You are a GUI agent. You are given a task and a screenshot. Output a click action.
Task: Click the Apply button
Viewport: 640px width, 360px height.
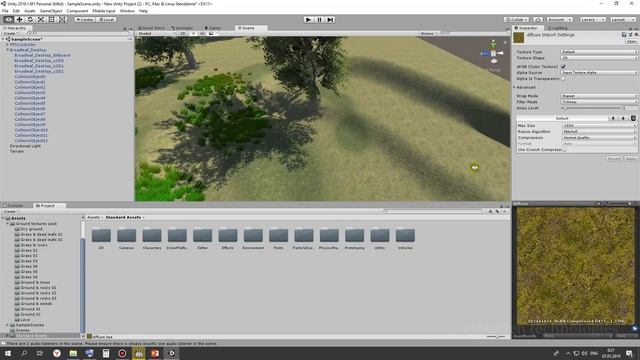(x=631, y=158)
